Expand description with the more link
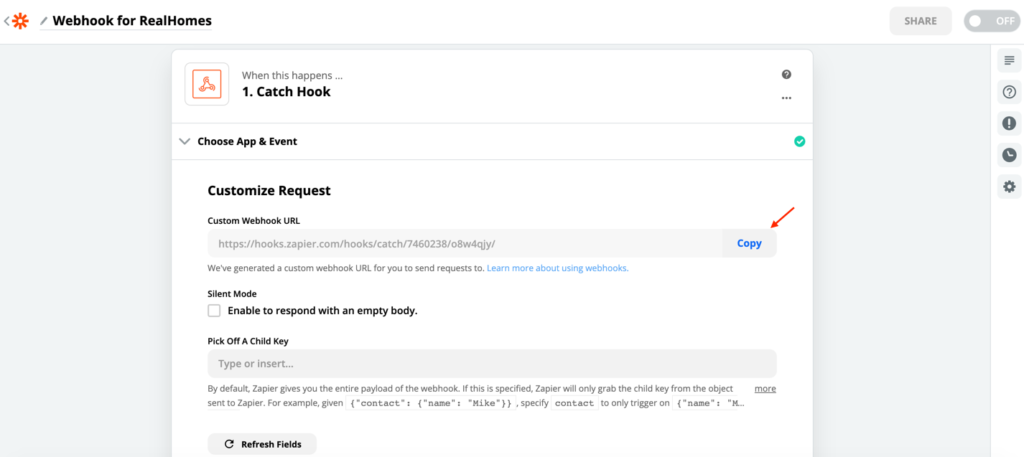This screenshot has height=457, width=1024. pyautogui.click(x=765, y=388)
